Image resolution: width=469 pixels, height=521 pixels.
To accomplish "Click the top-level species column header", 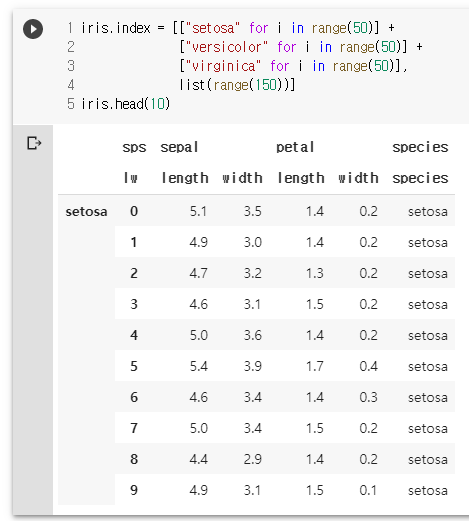I will point(420,147).
